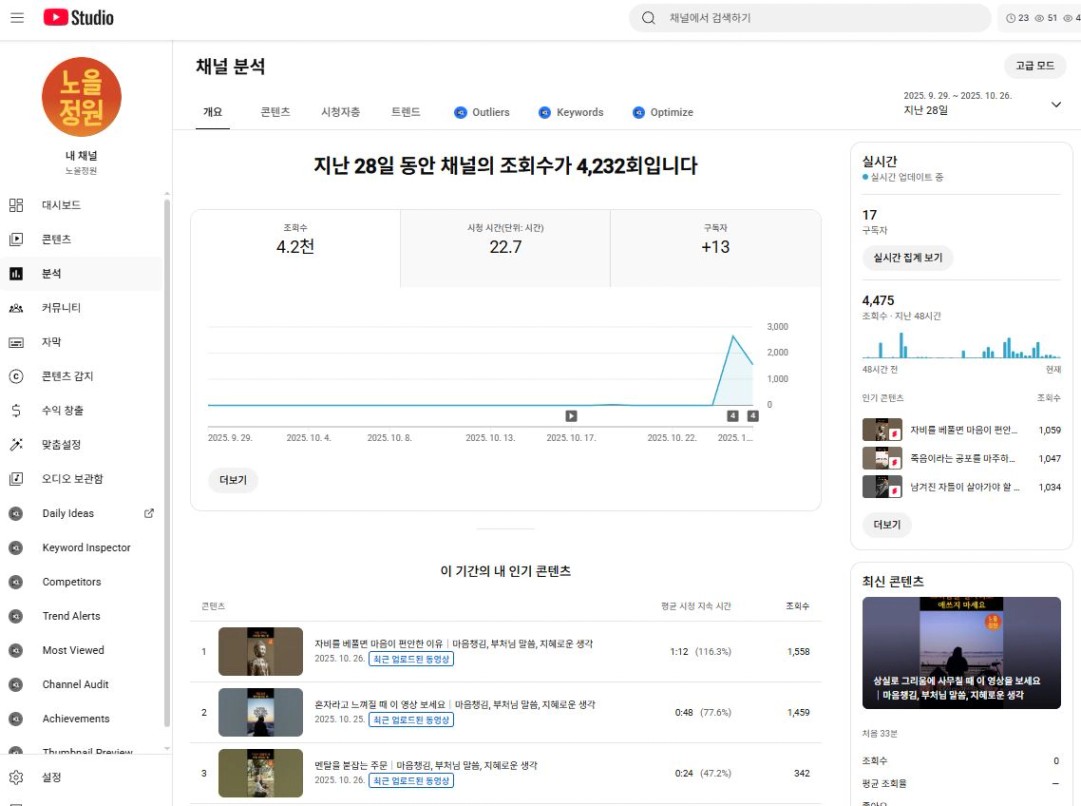Select the 시청 시간 watch time card
Image resolution: width=1081 pixels, height=806 pixels.
tap(505, 247)
